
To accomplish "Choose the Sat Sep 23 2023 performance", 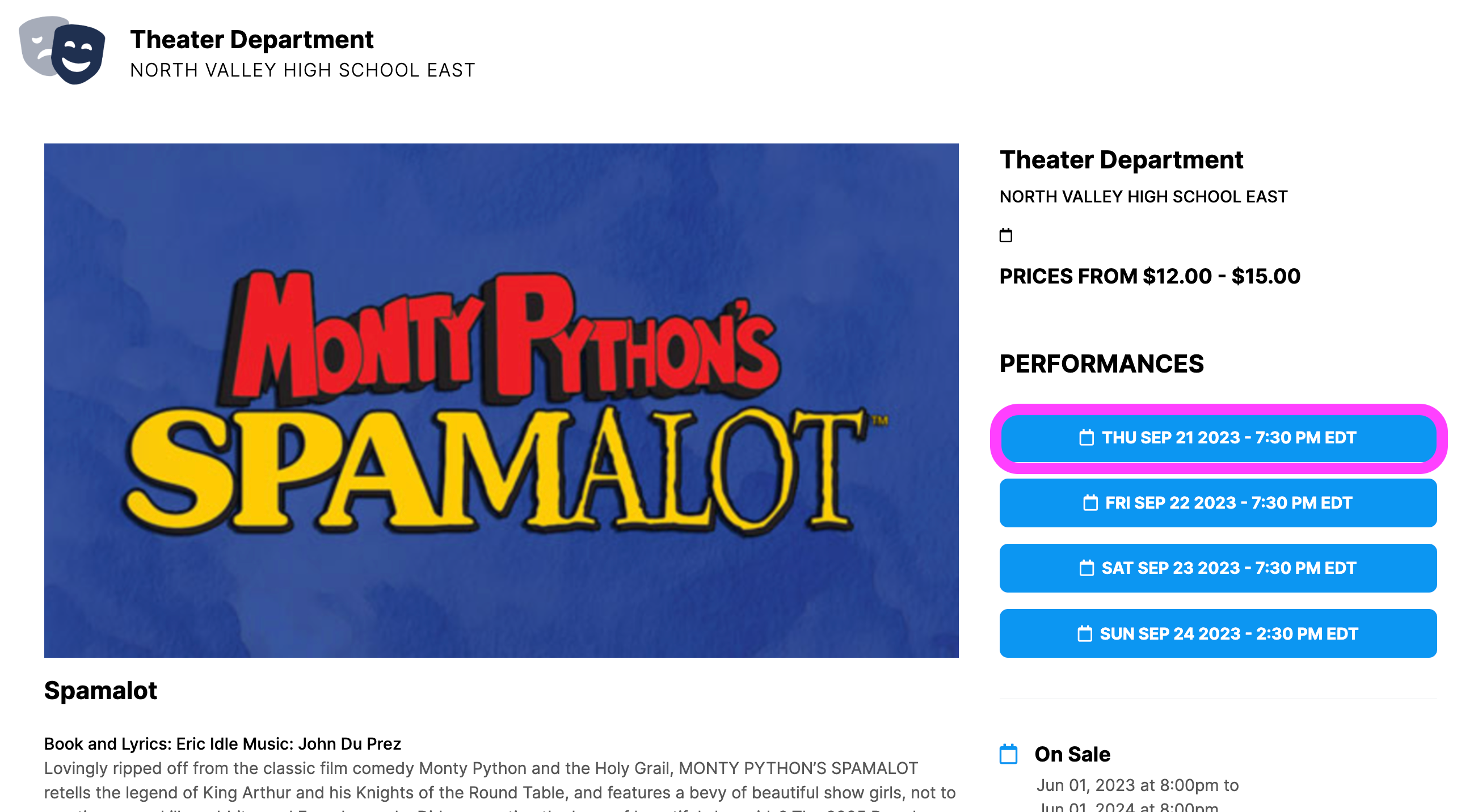I will tap(1218, 568).
